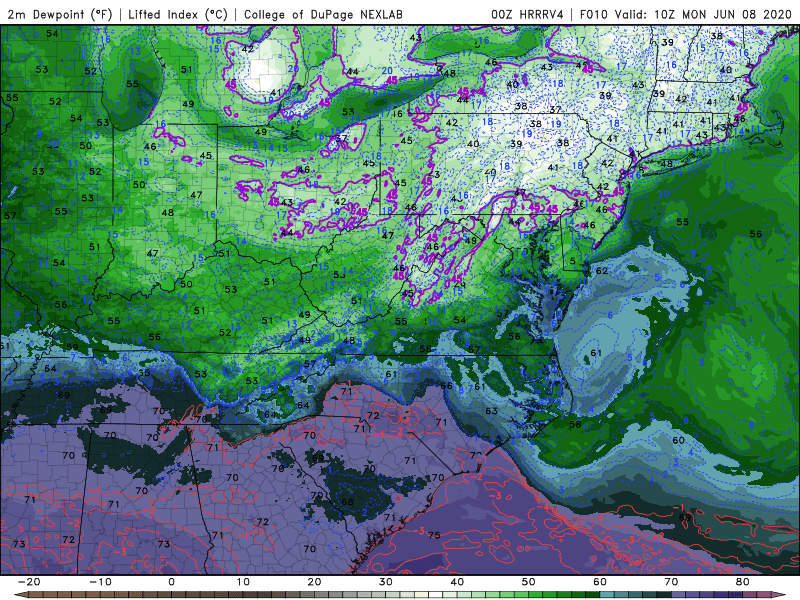
Task: Pick the white swatch under the 40 label
Action: [435, 594]
